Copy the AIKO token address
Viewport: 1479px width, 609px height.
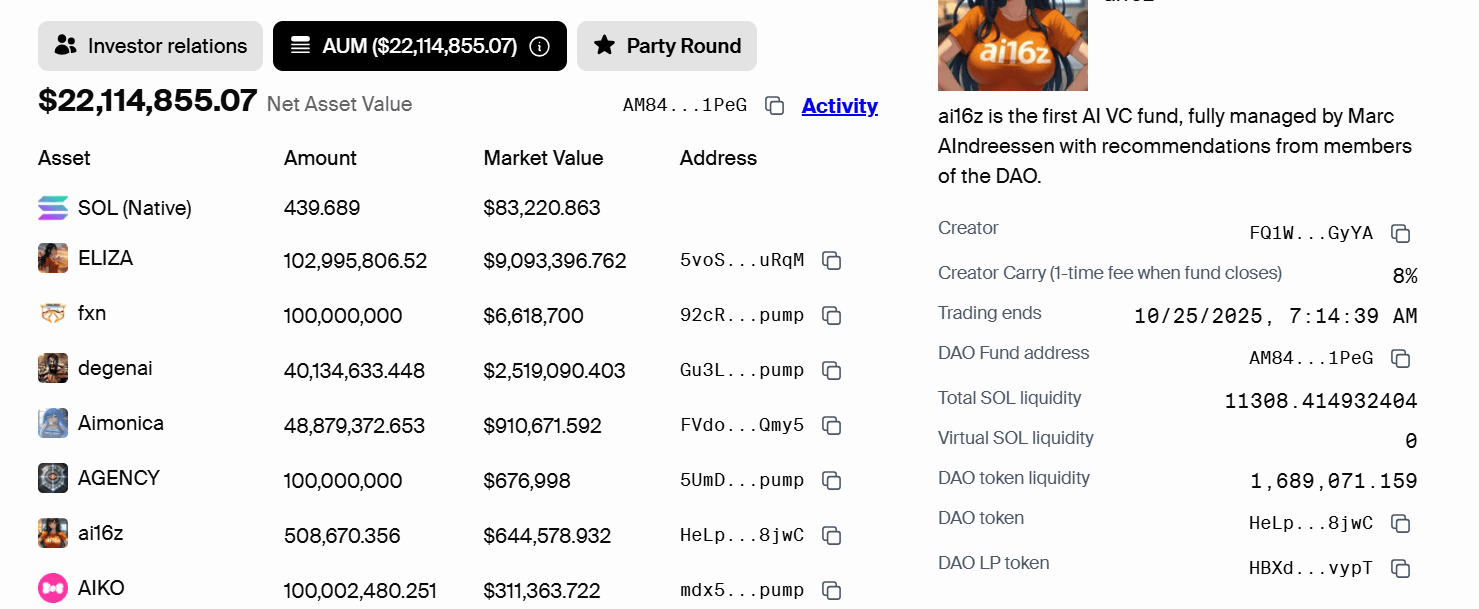coord(831,591)
